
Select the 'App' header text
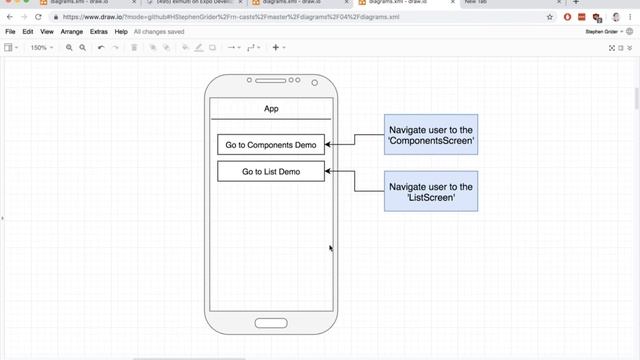pos(271,109)
